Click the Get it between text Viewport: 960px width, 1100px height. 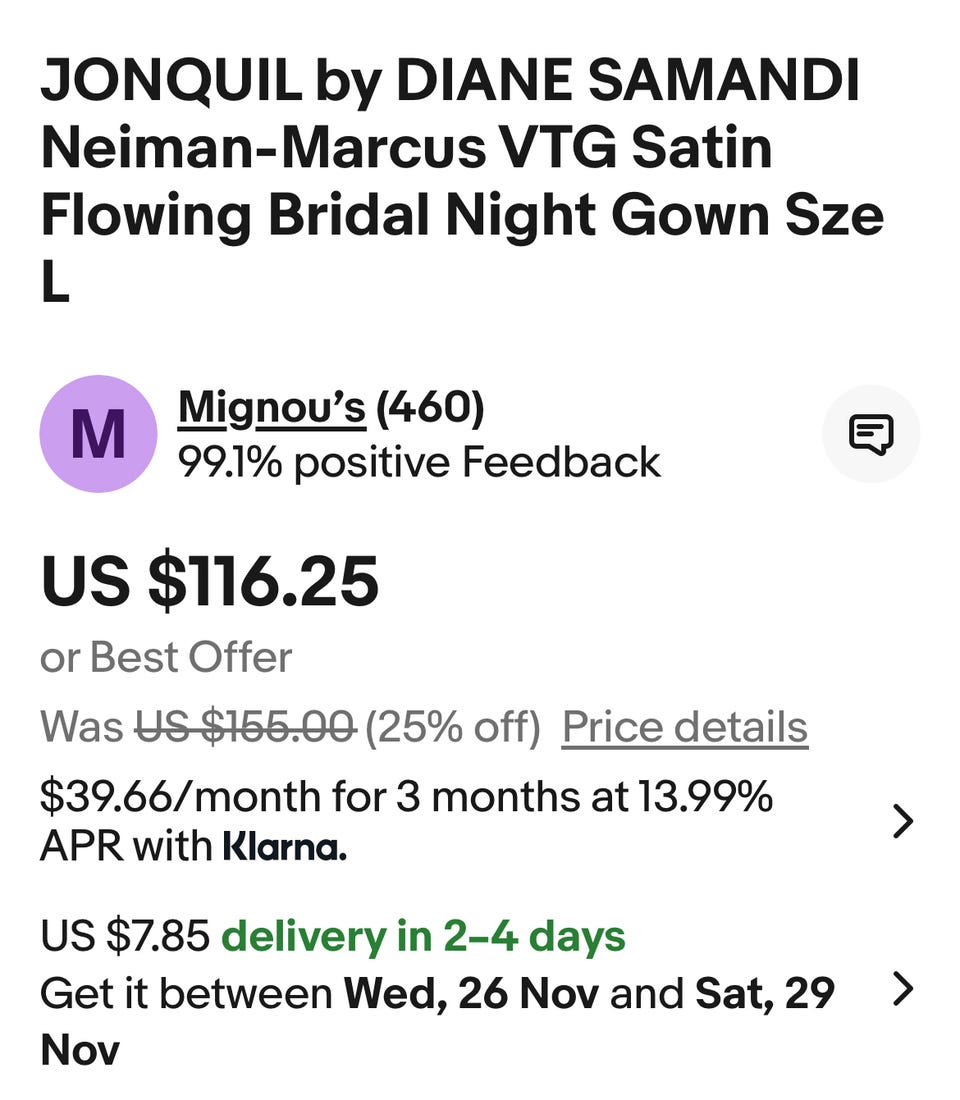point(186,993)
